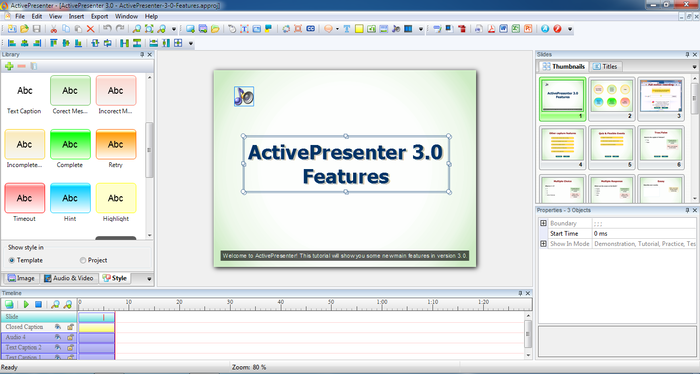This screenshot has height=374, width=700.
Task: Stop the timeline playback
Action: tap(38, 304)
